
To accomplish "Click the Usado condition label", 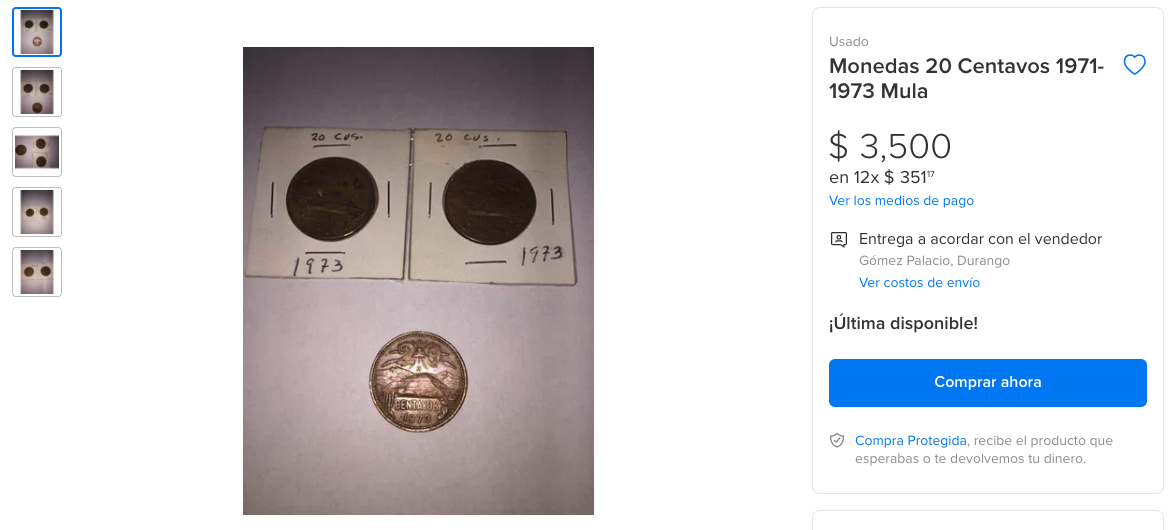I will click(x=848, y=42).
